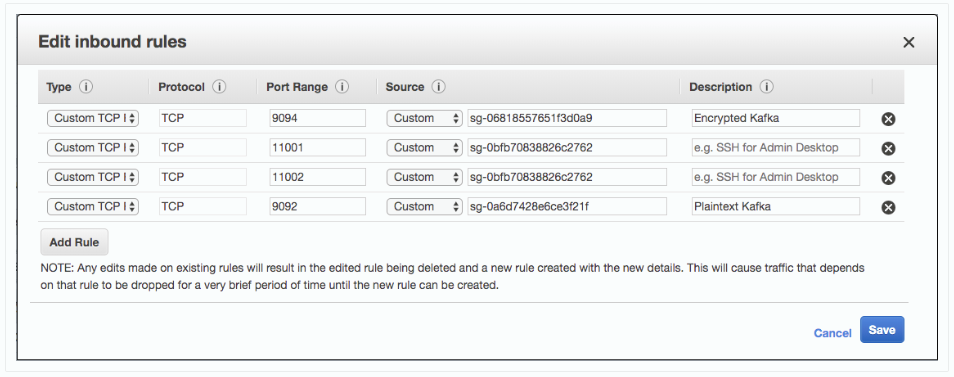This screenshot has height=377, width=954.
Task: Expand Type dropdown for port 9092 rule
Action: coord(93,206)
